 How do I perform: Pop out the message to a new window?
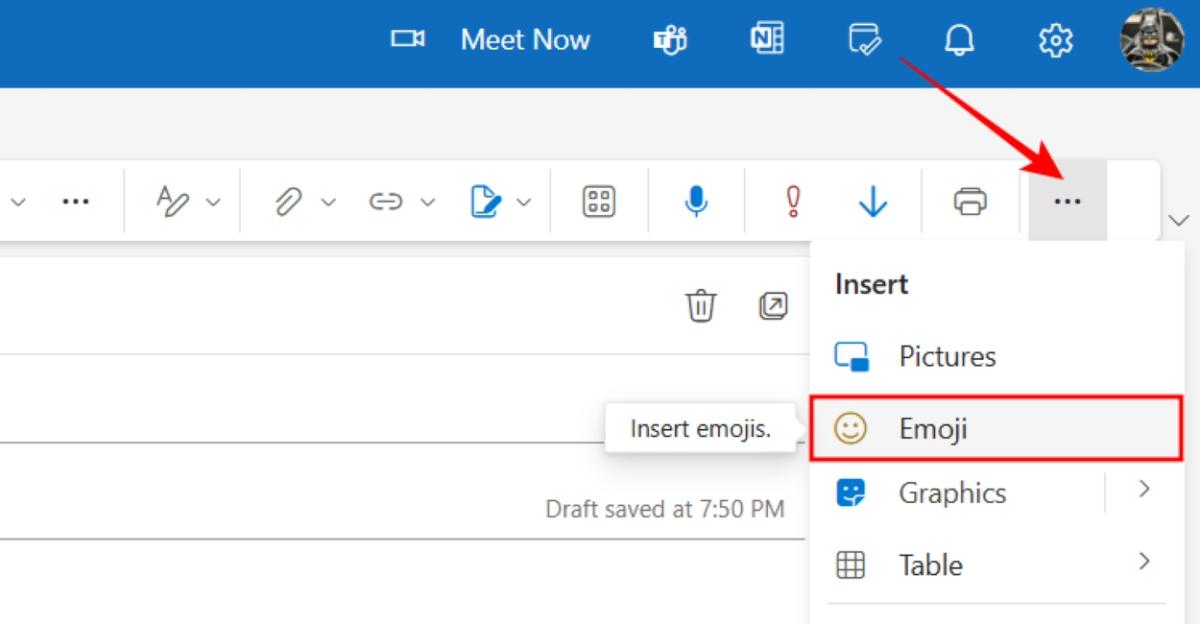click(x=772, y=306)
